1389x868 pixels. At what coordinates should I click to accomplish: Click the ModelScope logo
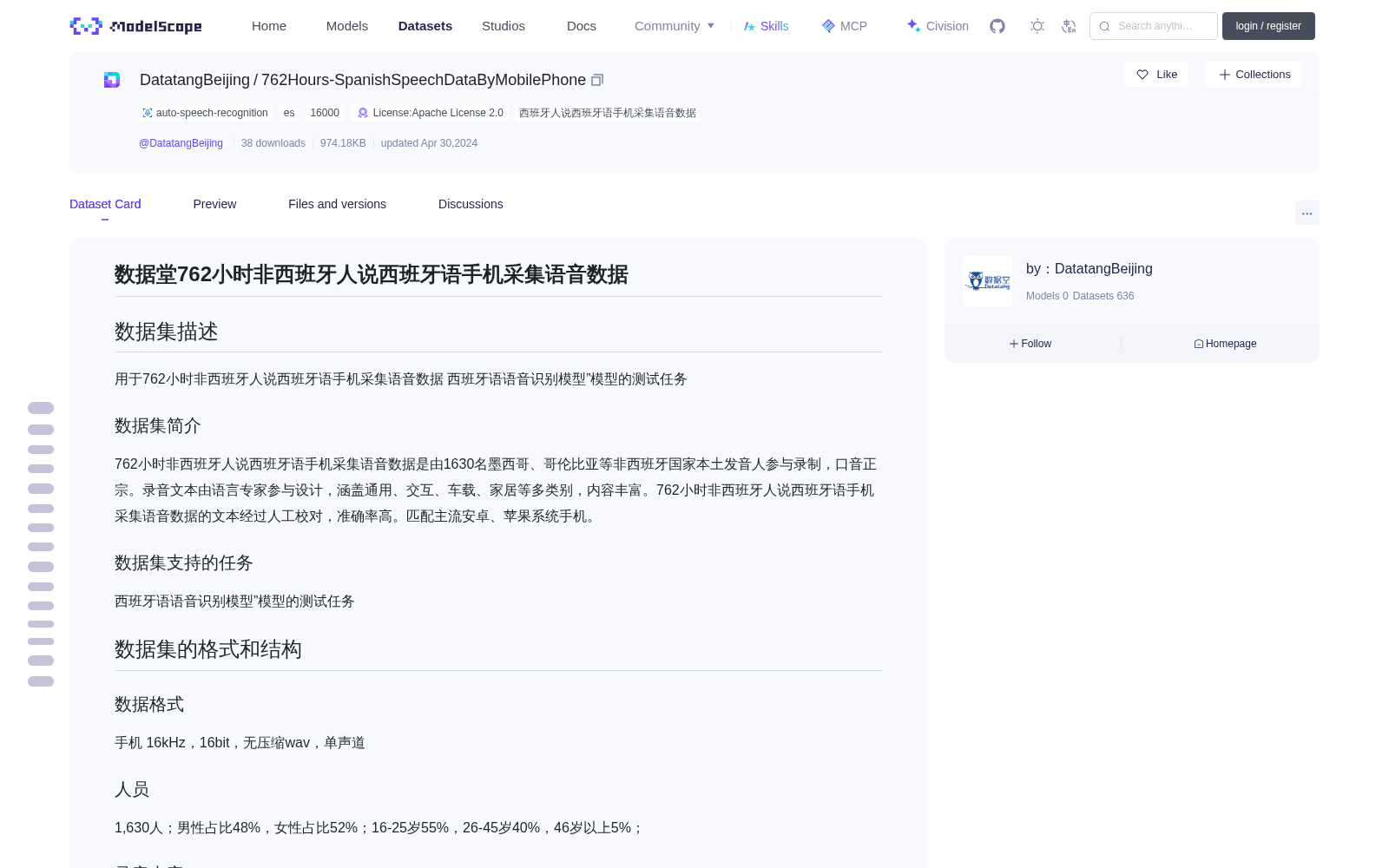(135, 26)
